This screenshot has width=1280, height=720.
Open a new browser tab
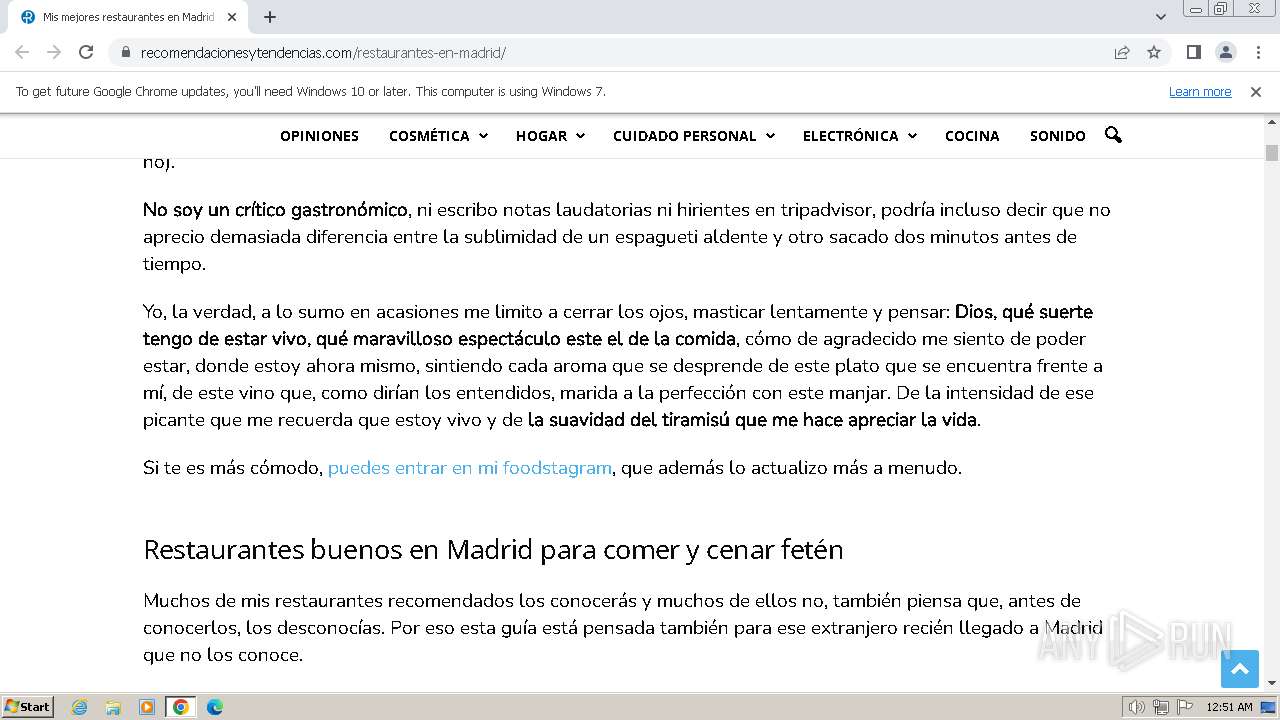270,17
